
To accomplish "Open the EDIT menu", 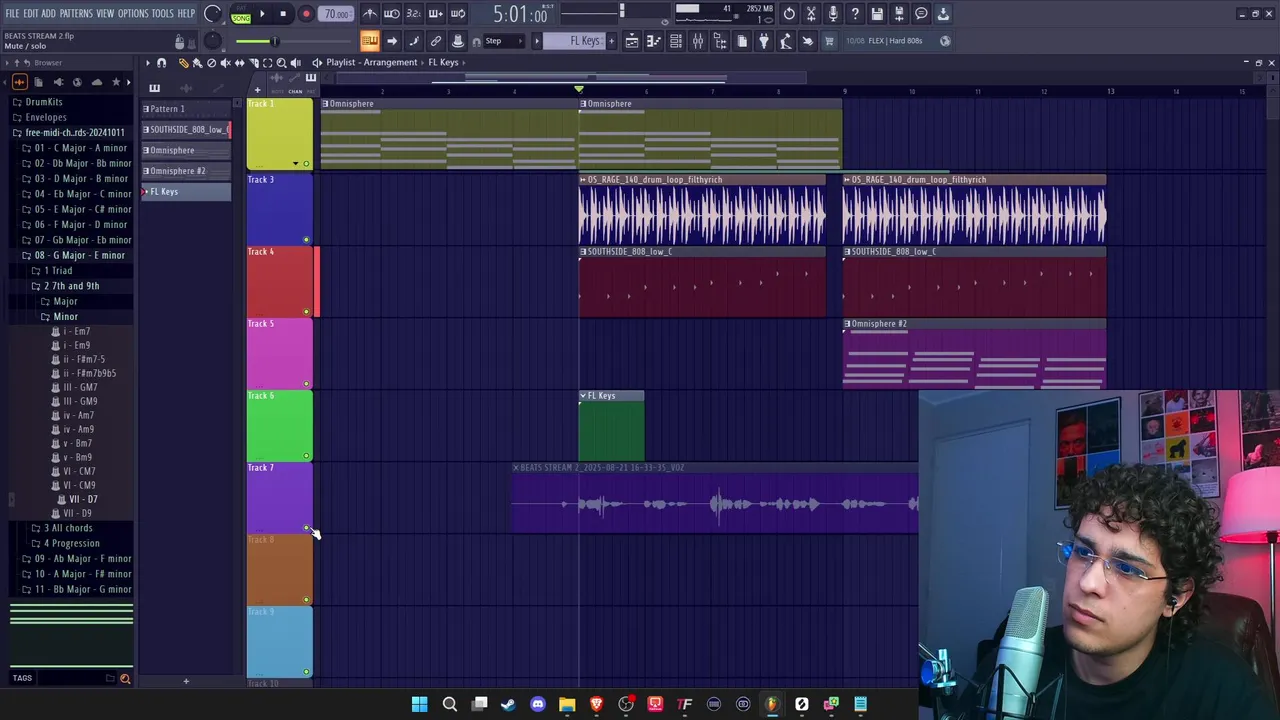I will coord(31,14).
